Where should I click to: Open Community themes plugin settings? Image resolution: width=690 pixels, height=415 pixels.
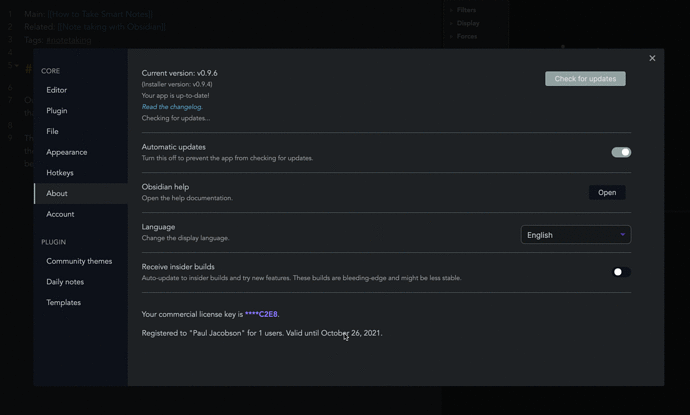point(79,261)
